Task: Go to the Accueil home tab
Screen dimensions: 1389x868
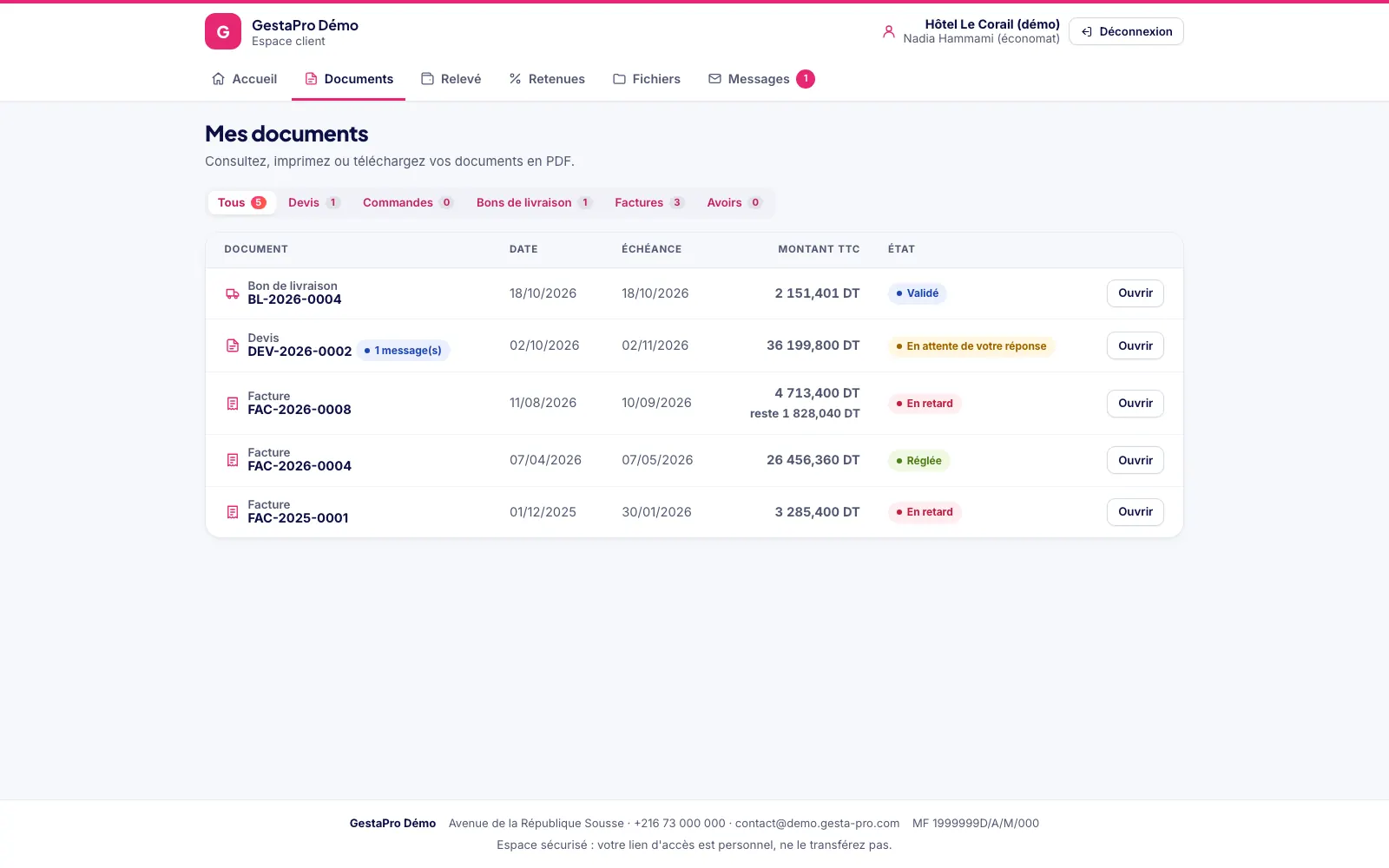Action: pyautogui.click(x=245, y=79)
